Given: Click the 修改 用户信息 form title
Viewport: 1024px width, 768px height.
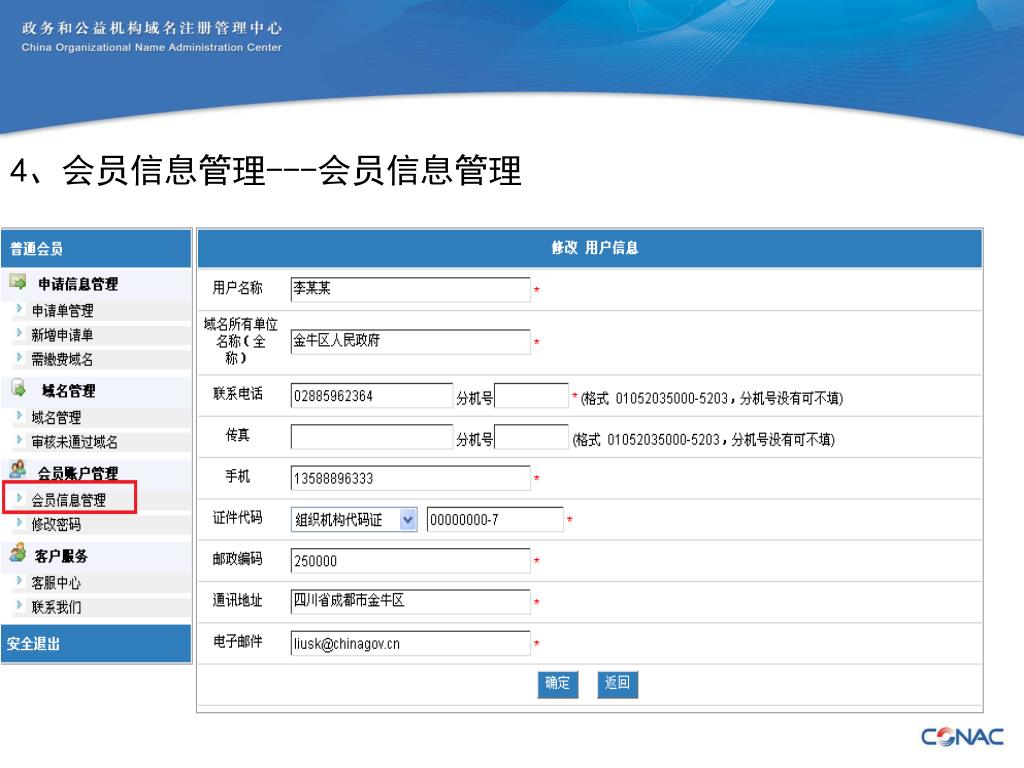Looking at the screenshot, I should point(594,248).
